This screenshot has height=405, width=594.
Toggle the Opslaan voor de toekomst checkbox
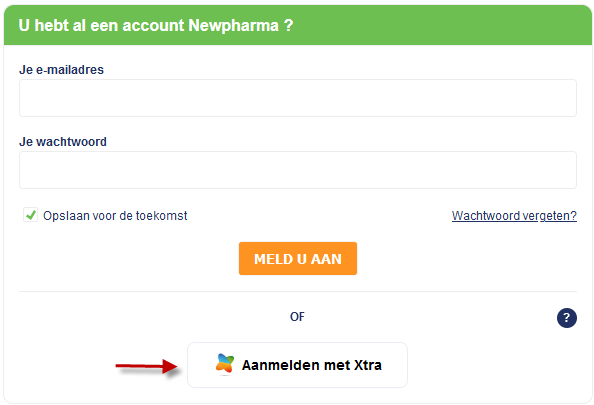[x=30, y=215]
